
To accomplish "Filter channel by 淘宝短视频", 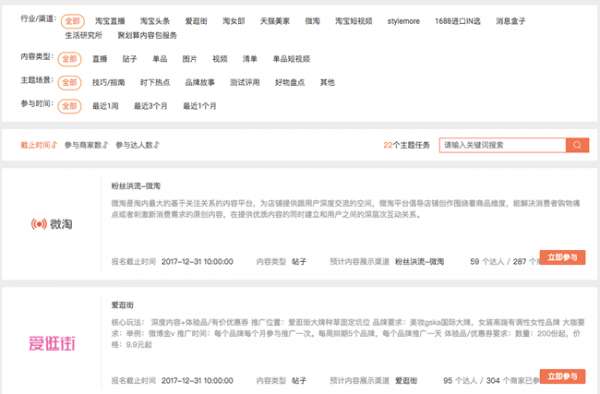I will click(x=354, y=21).
